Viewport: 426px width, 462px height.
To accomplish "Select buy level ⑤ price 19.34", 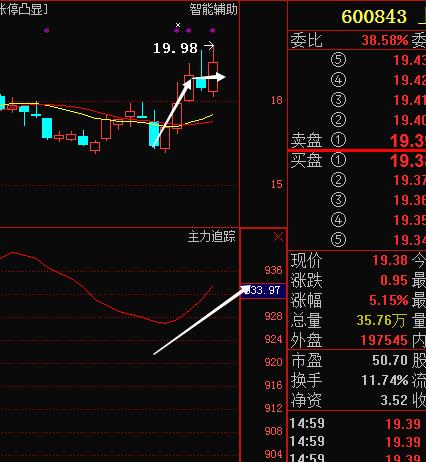I will [x=409, y=240].
